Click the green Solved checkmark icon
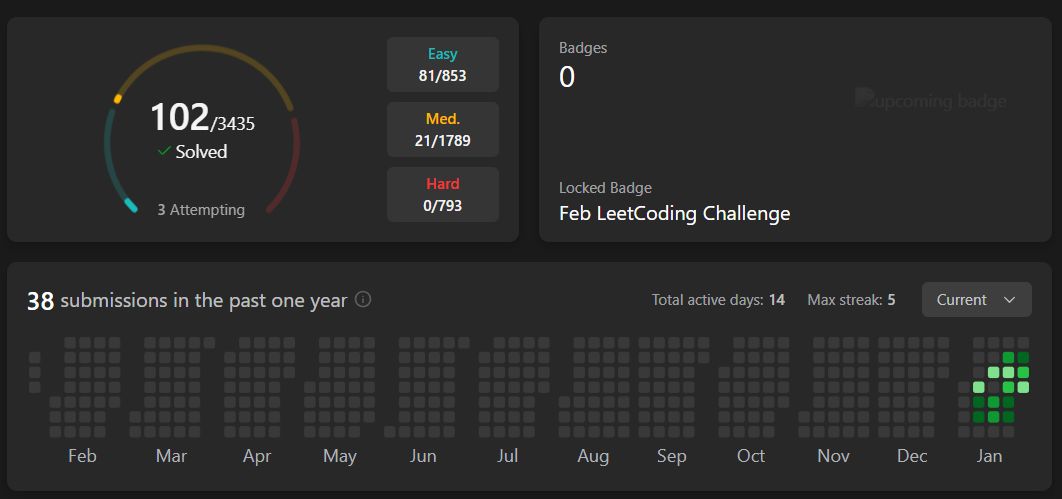The width and height of the screenshot is (1062, 499). (x=163, y=152)
